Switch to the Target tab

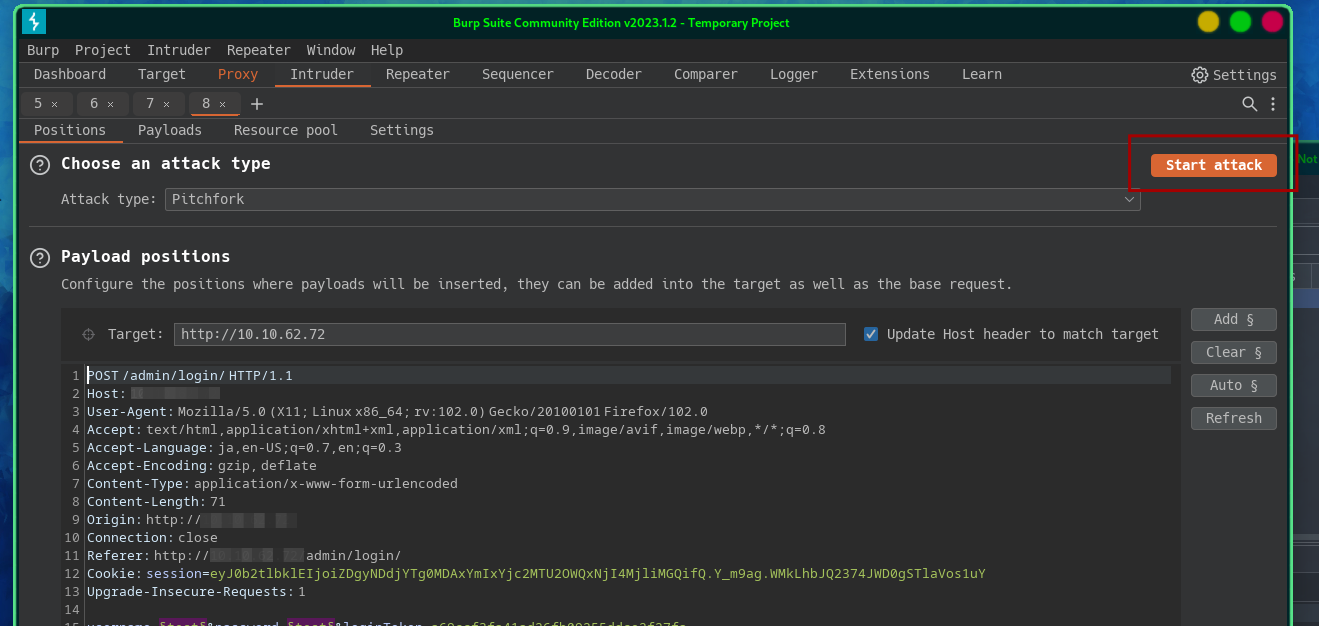point(162,74)
